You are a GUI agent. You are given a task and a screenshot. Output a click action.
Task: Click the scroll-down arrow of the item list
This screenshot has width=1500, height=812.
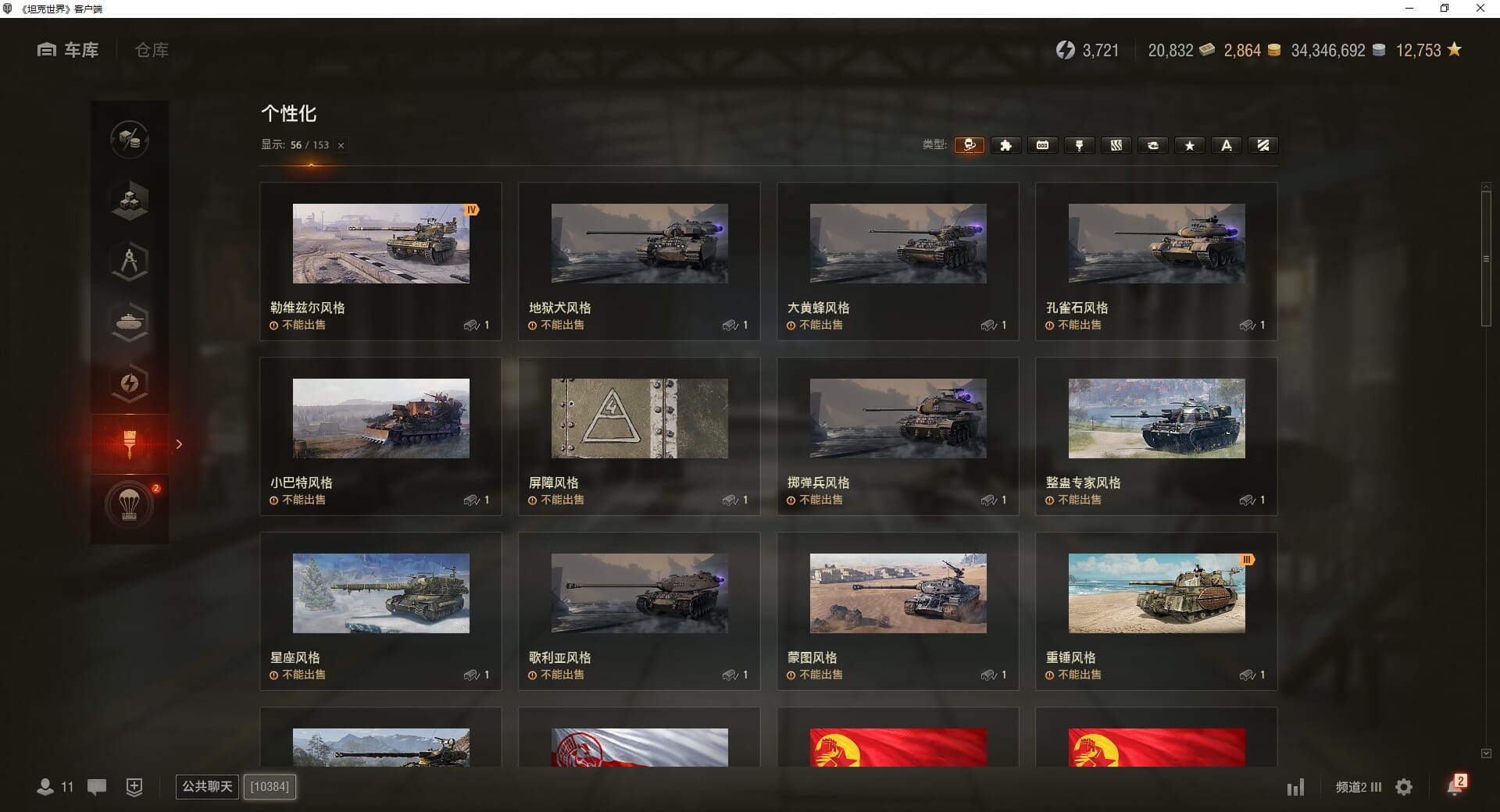pos(1486,753)
